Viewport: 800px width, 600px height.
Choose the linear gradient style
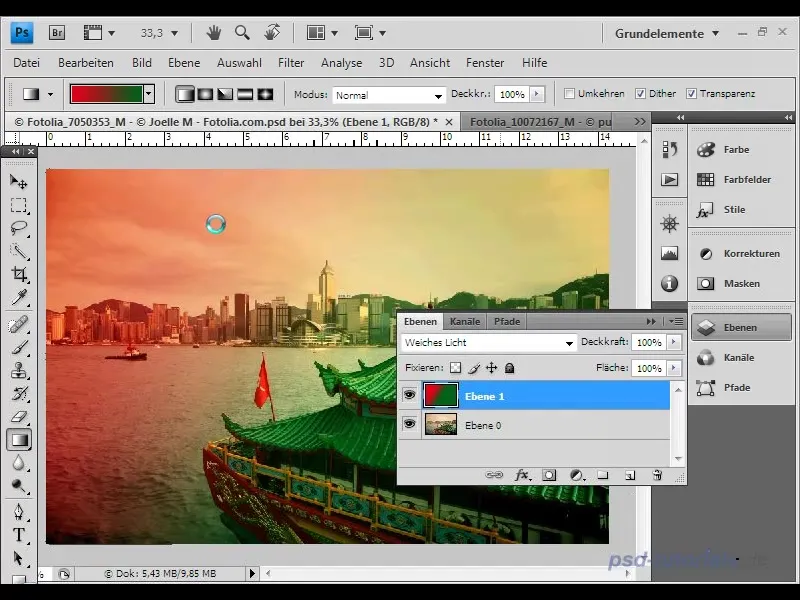tap(185, 94)
